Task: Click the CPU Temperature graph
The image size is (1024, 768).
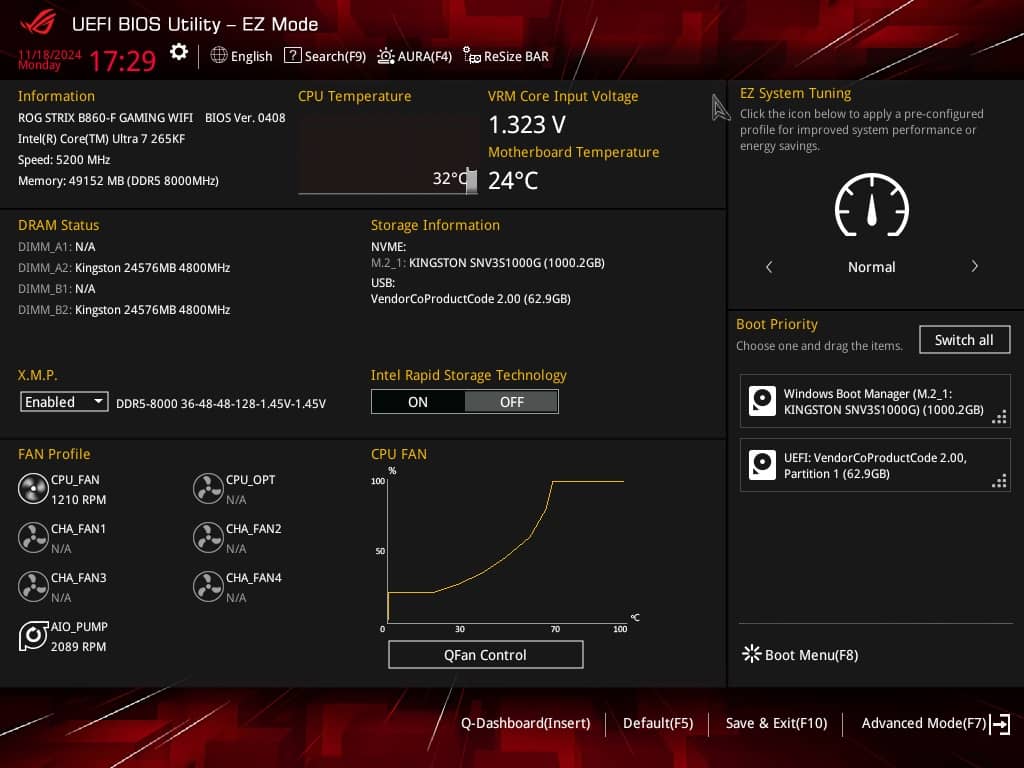Action: coord(388,153)
